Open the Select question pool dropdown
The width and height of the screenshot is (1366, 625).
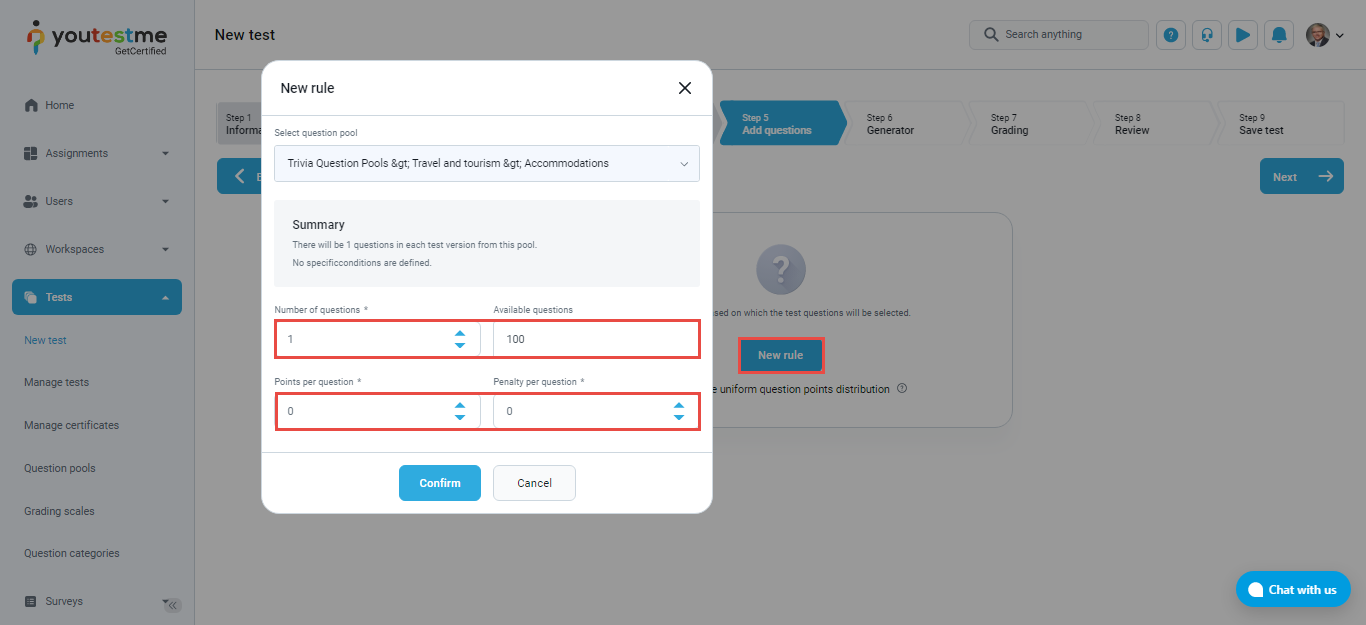click(487, 163)
